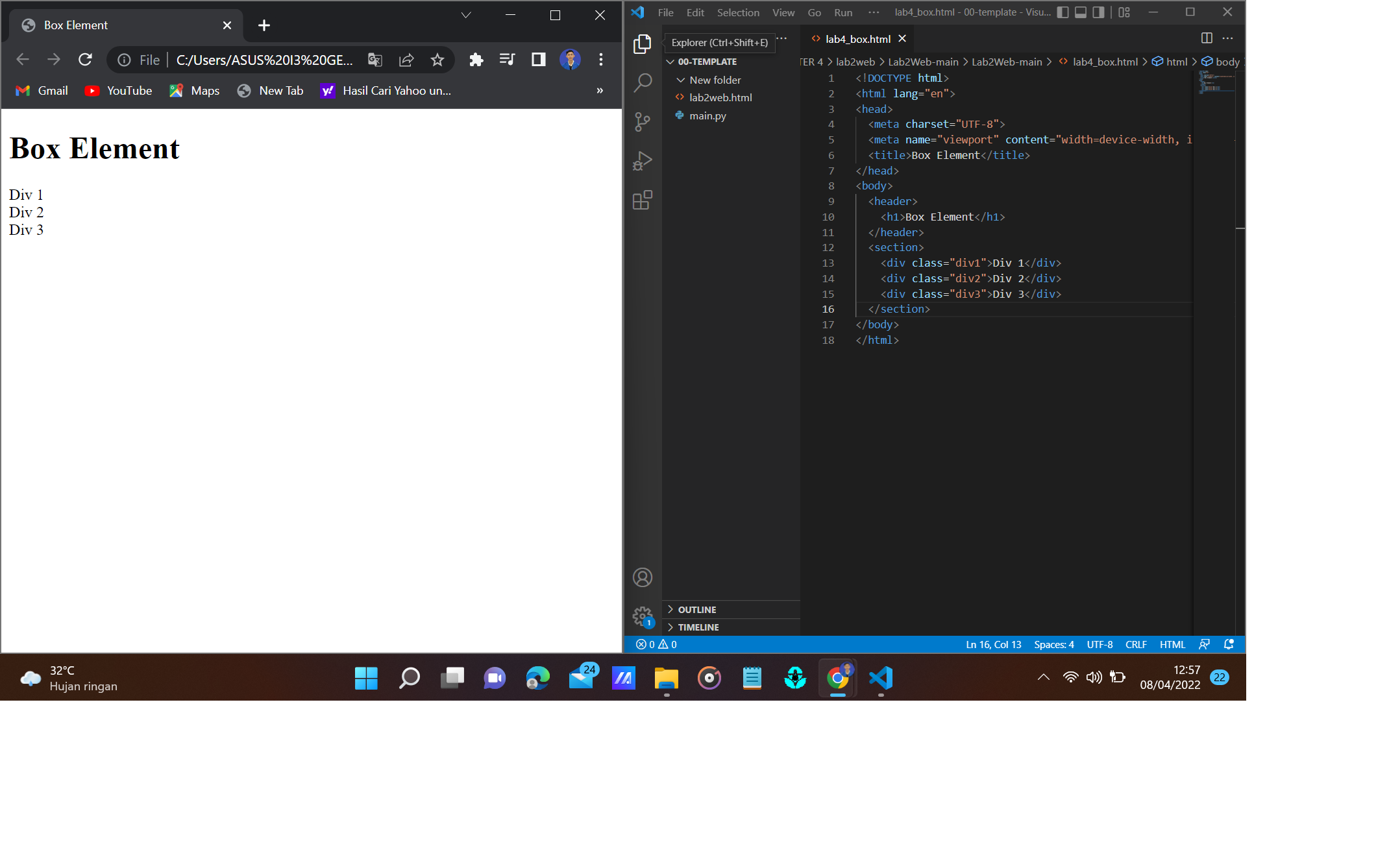Open the VS Code notifications bell
Image resolution: width=1389 pixels, height=868 pixels.
1229,644
